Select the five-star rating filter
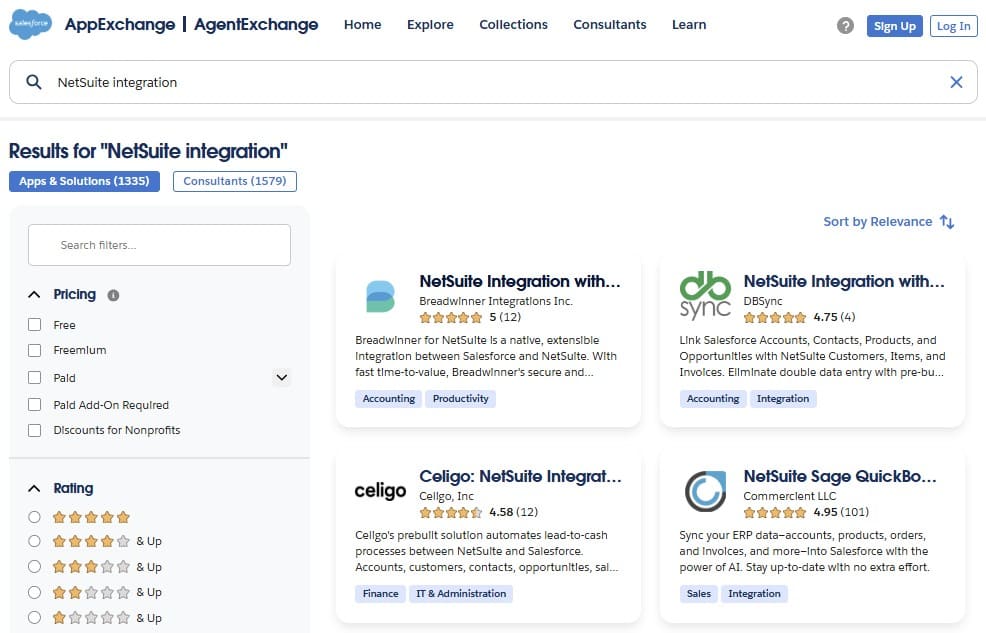 [x=34, y=517]
